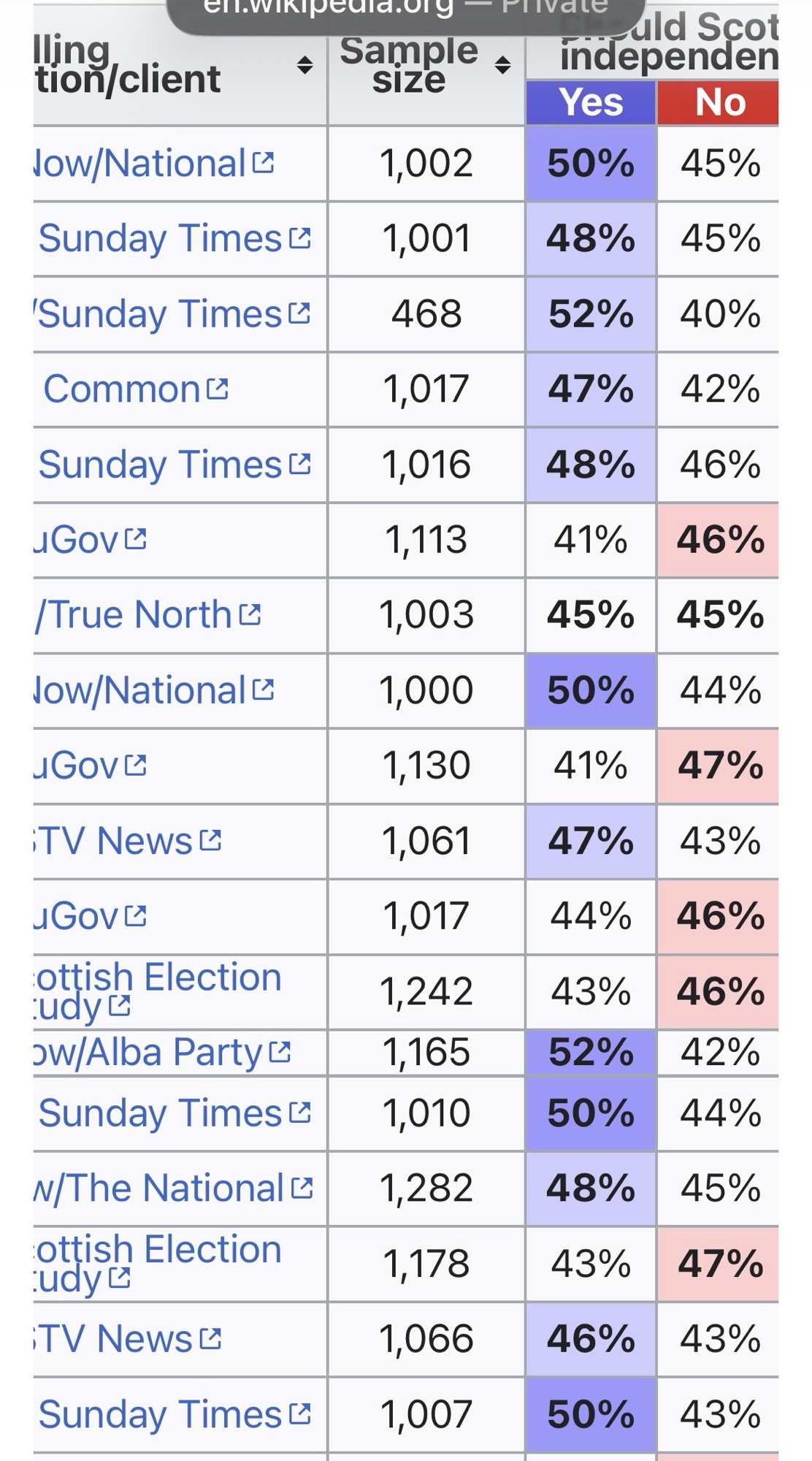The image size is (812, 1461).
Task: Open Now/National link in 1,000 sample row
Action: point(139,690)
